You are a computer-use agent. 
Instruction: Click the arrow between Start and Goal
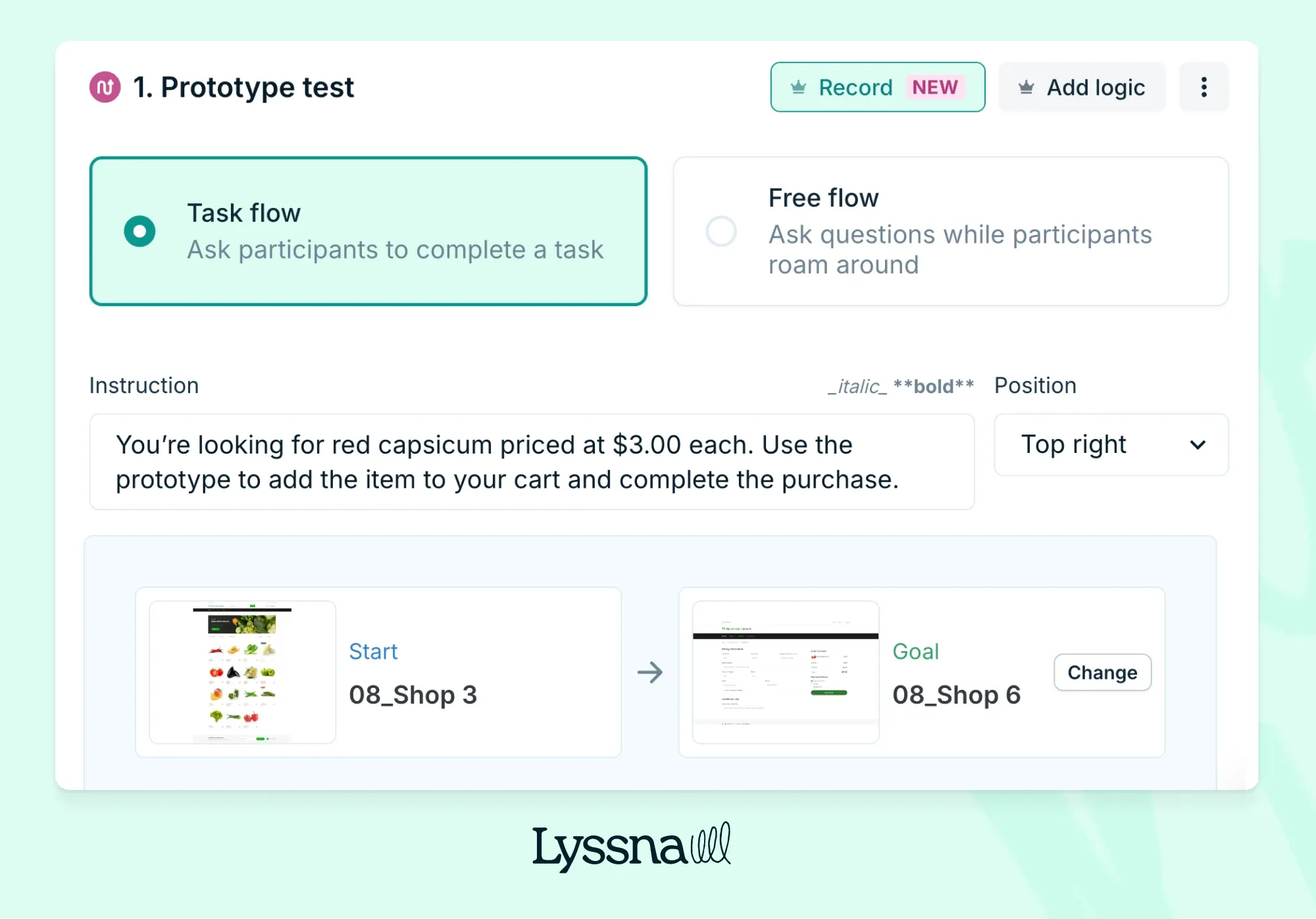tap(650, 672)
